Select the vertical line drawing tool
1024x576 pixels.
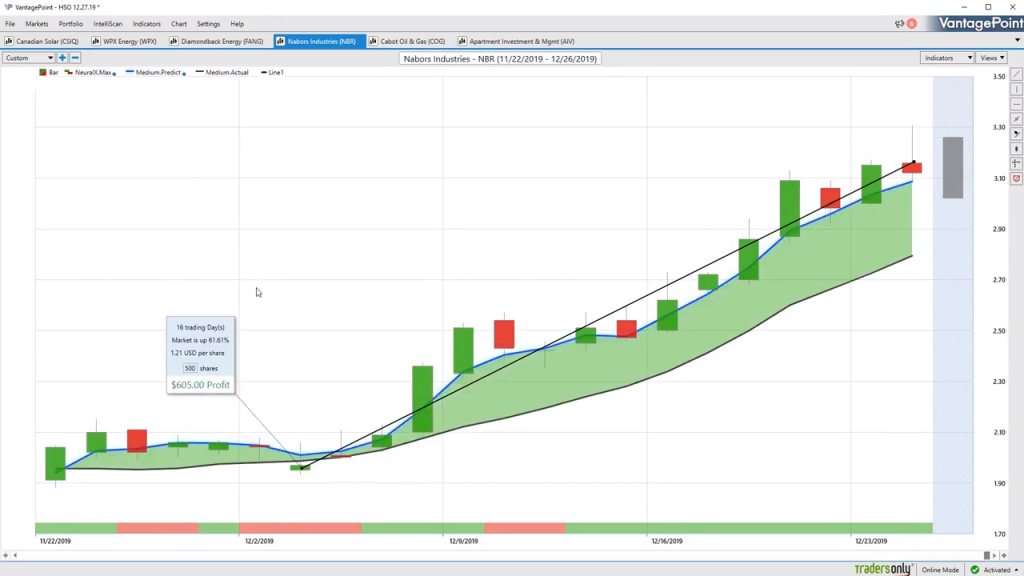click(1016, 89)
